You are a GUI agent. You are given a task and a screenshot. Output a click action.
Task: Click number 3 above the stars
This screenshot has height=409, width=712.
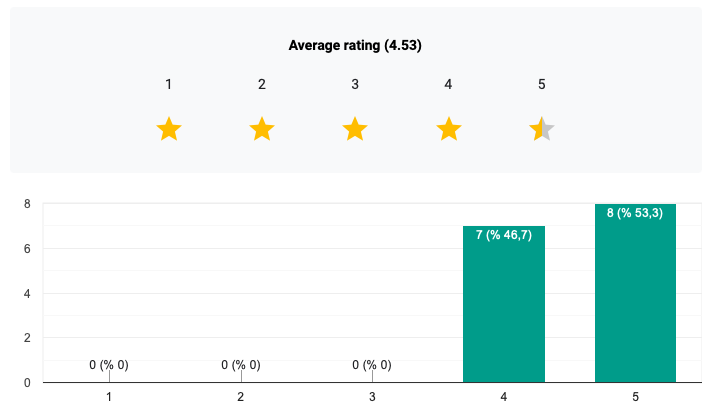(x=355, y=84)
